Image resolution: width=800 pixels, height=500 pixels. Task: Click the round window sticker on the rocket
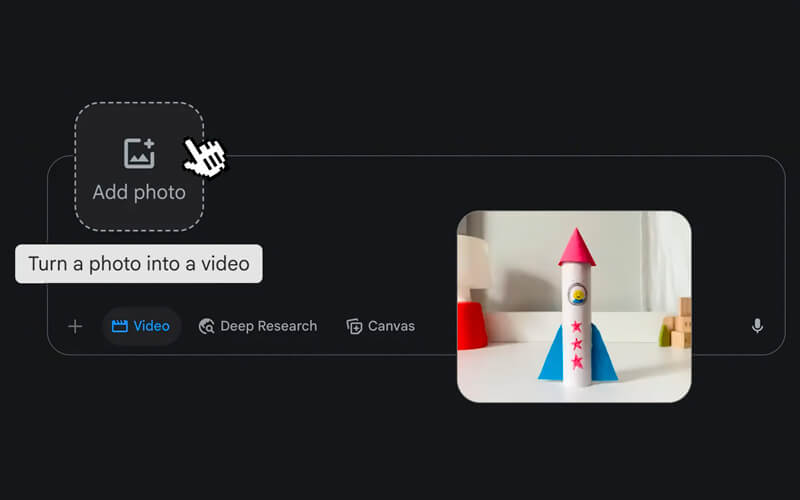tap(577, 294)
